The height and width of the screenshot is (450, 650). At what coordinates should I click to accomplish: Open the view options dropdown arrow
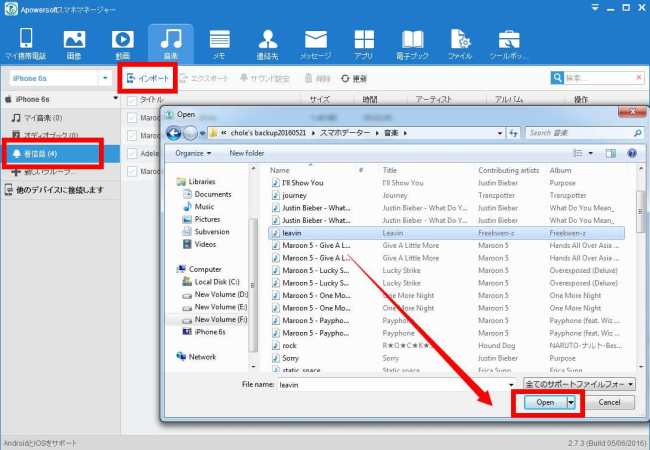[591, 154]
